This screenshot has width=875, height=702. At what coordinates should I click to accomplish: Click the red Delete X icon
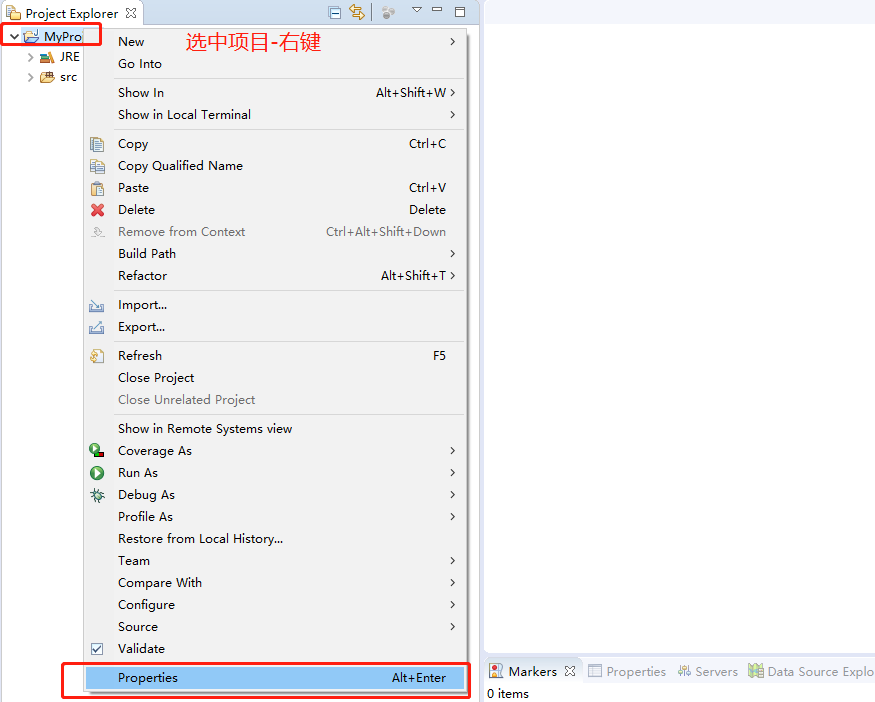click(97, 210)
